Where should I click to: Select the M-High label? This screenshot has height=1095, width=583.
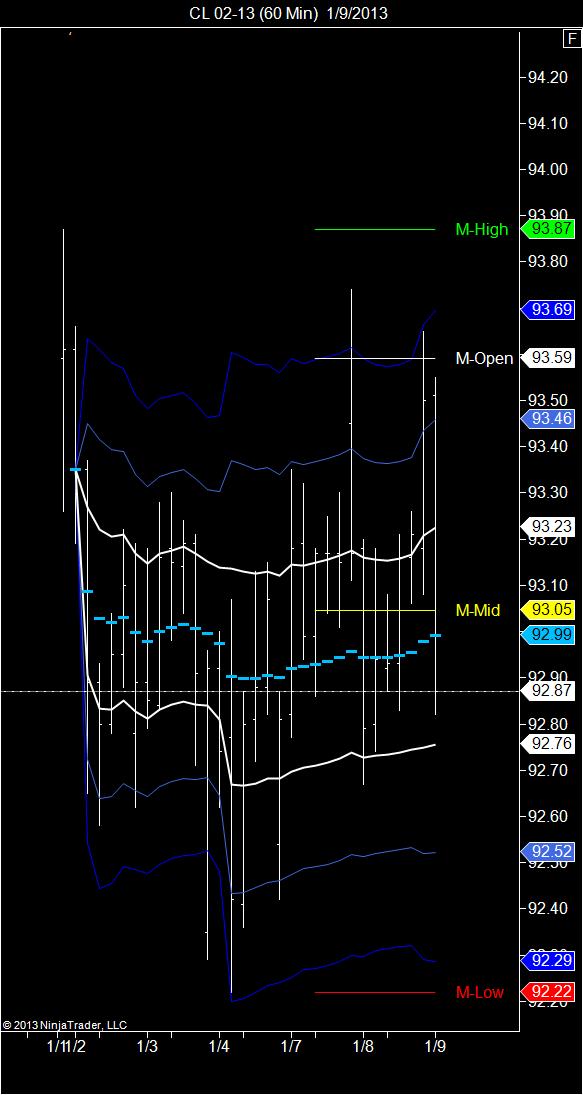pos(482,229)
